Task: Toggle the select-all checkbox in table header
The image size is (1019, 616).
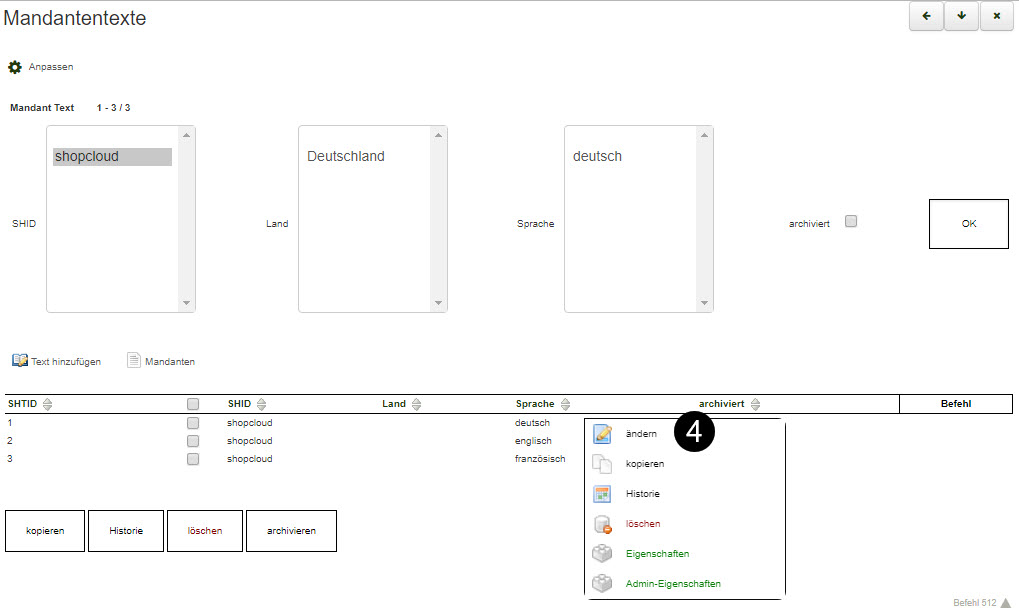Action: coord(193,404)
